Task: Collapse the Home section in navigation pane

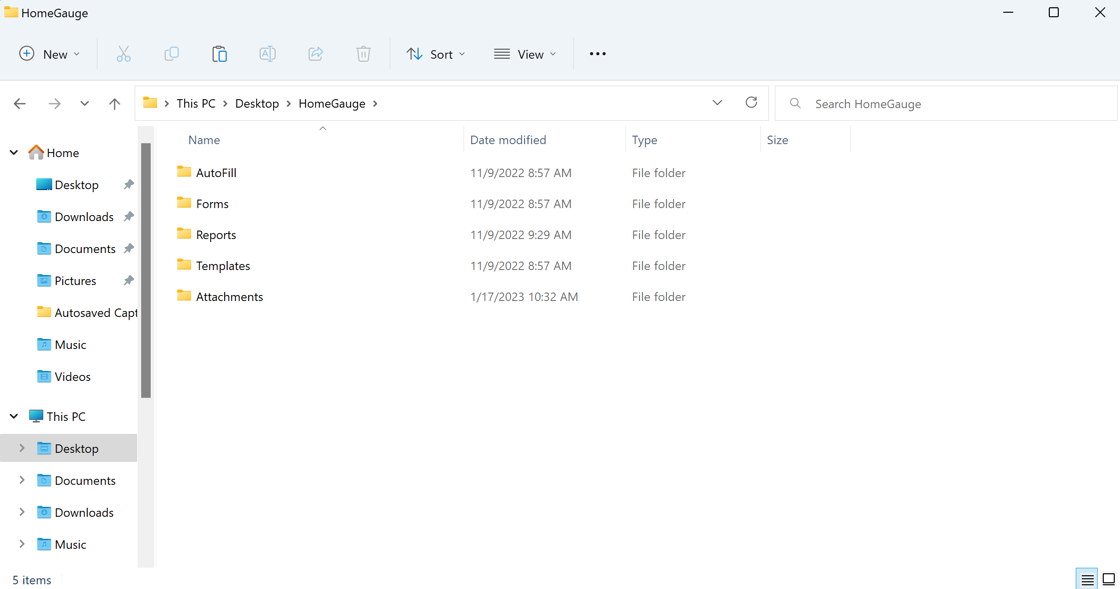Action: (14, 153)
